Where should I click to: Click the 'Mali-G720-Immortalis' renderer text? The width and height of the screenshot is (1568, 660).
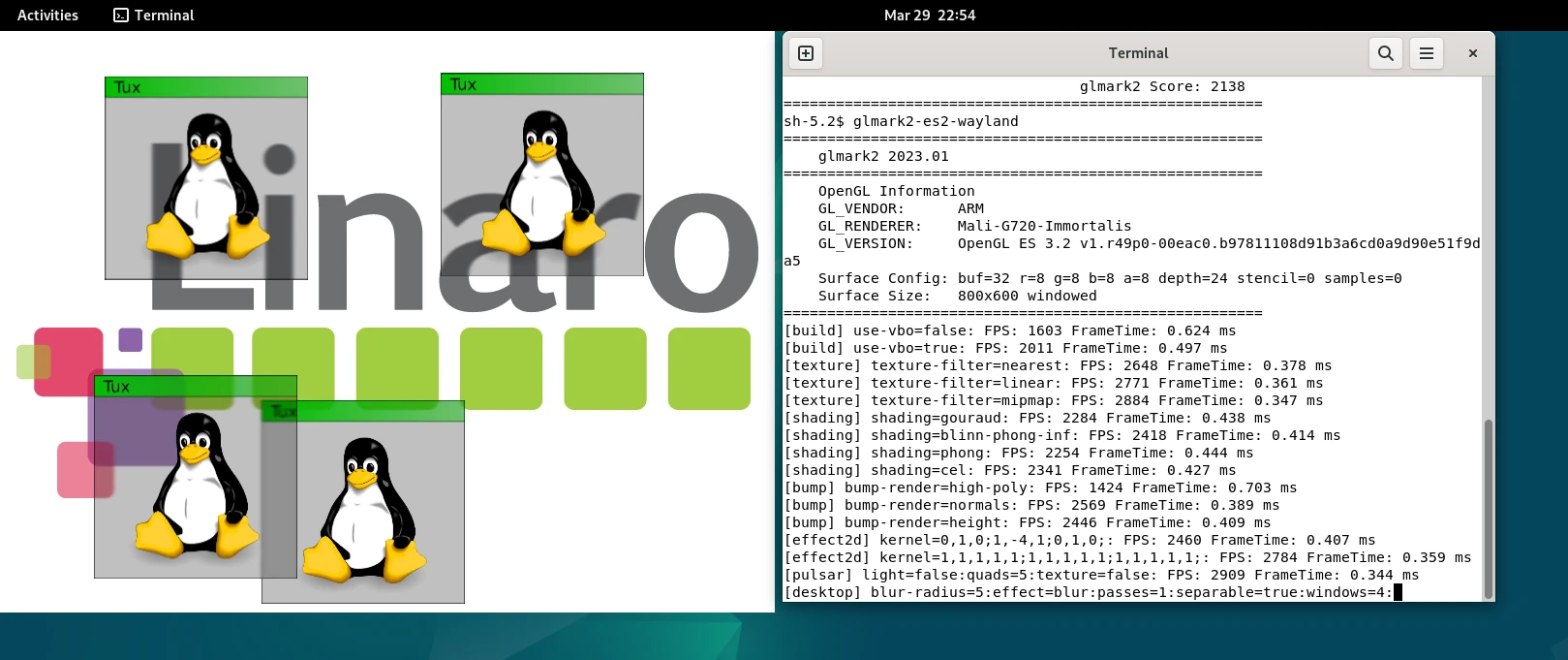click(x=1044, y=226)
